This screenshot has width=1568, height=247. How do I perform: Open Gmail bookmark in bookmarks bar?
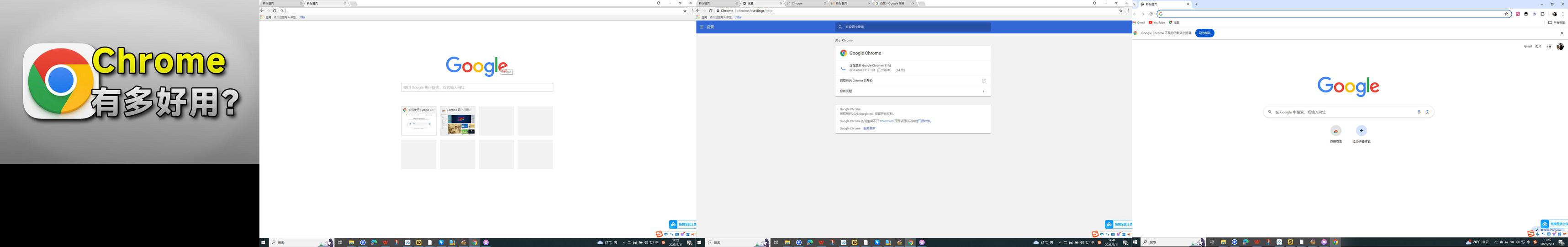1139,22
